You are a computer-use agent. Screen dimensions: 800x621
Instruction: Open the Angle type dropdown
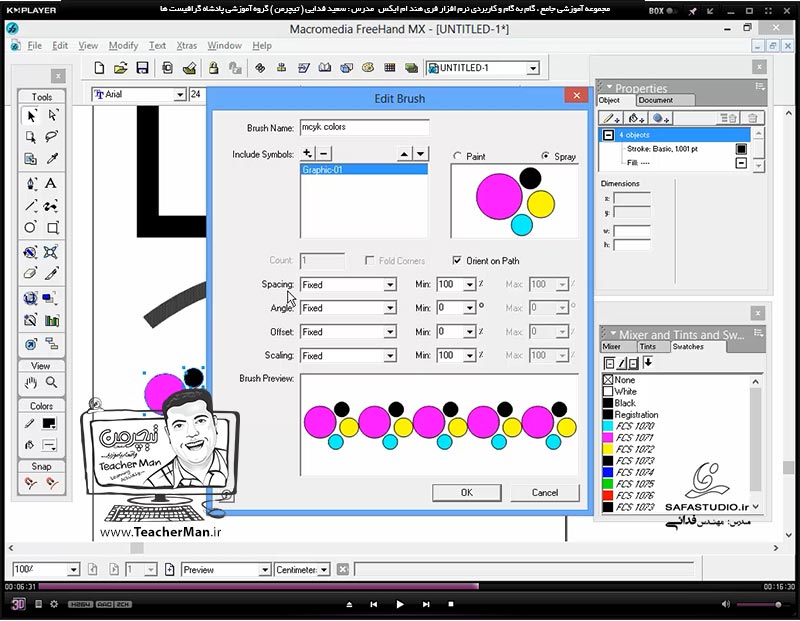(390, 308)
